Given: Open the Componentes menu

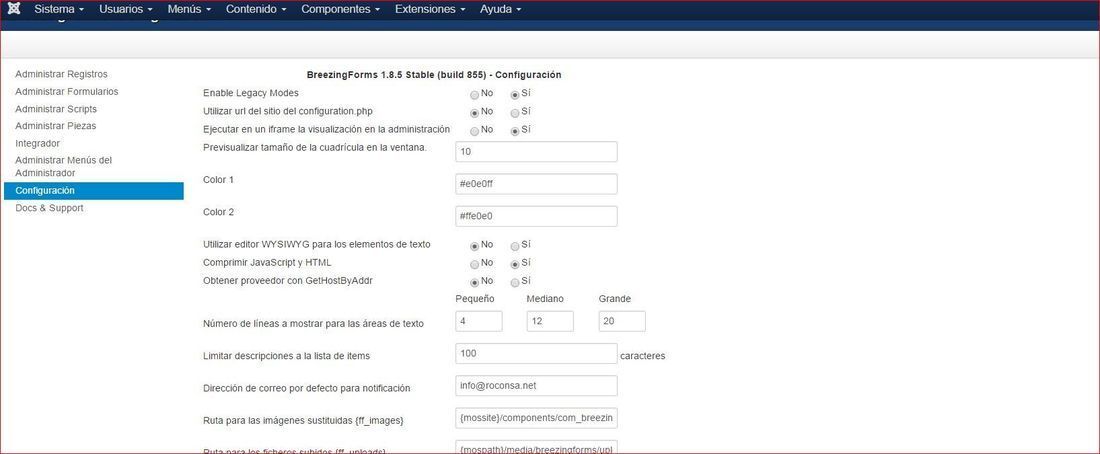Looking at the screenshot, I should (341, 10).
